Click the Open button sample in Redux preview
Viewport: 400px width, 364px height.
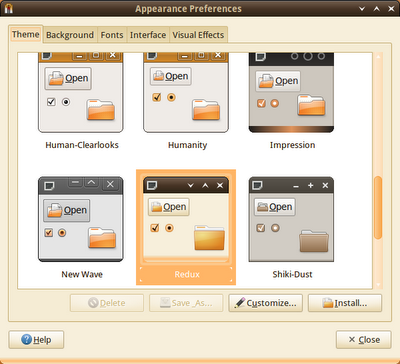coord(169,207)
